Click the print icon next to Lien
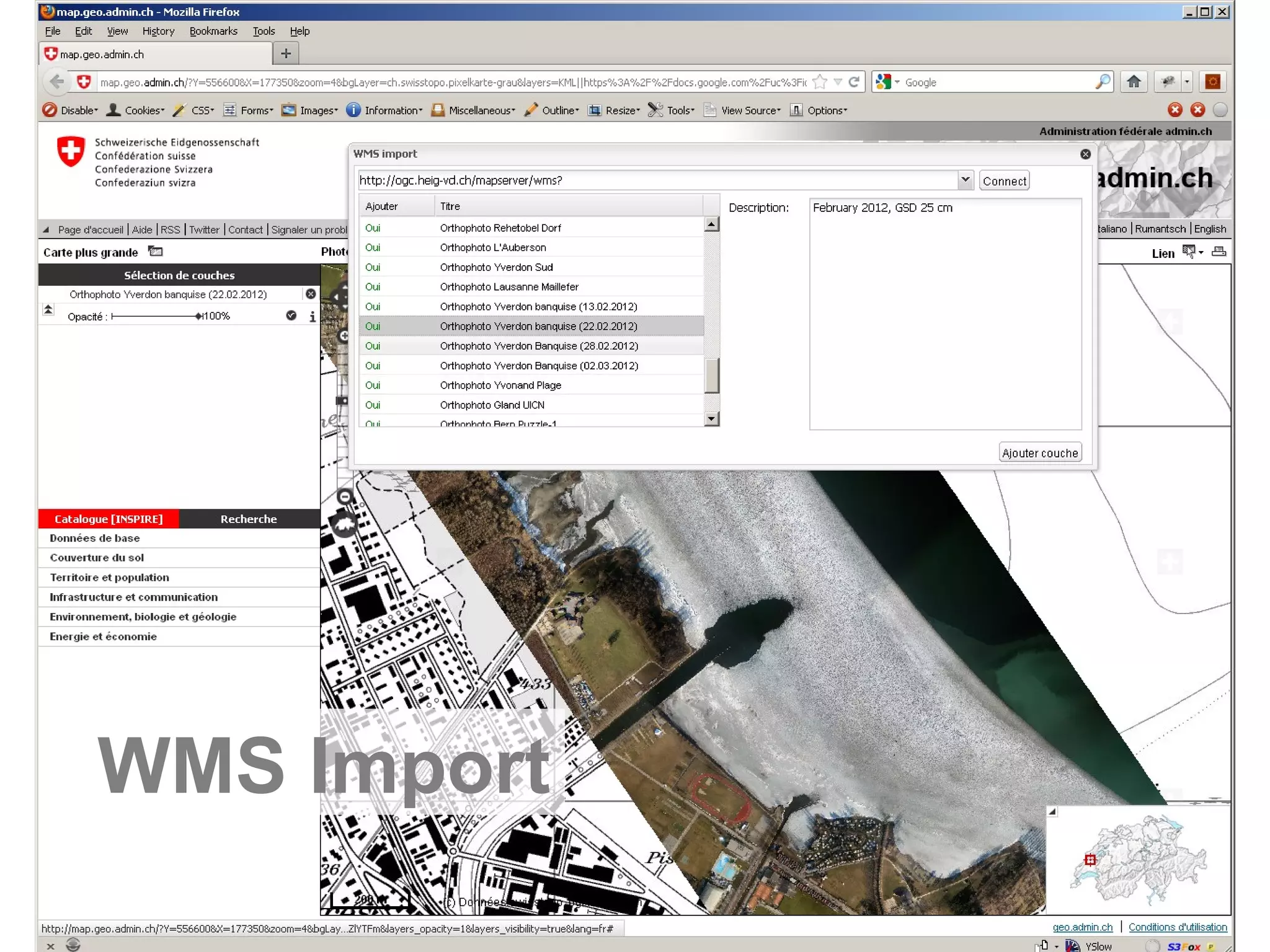 click(1219, 252)
